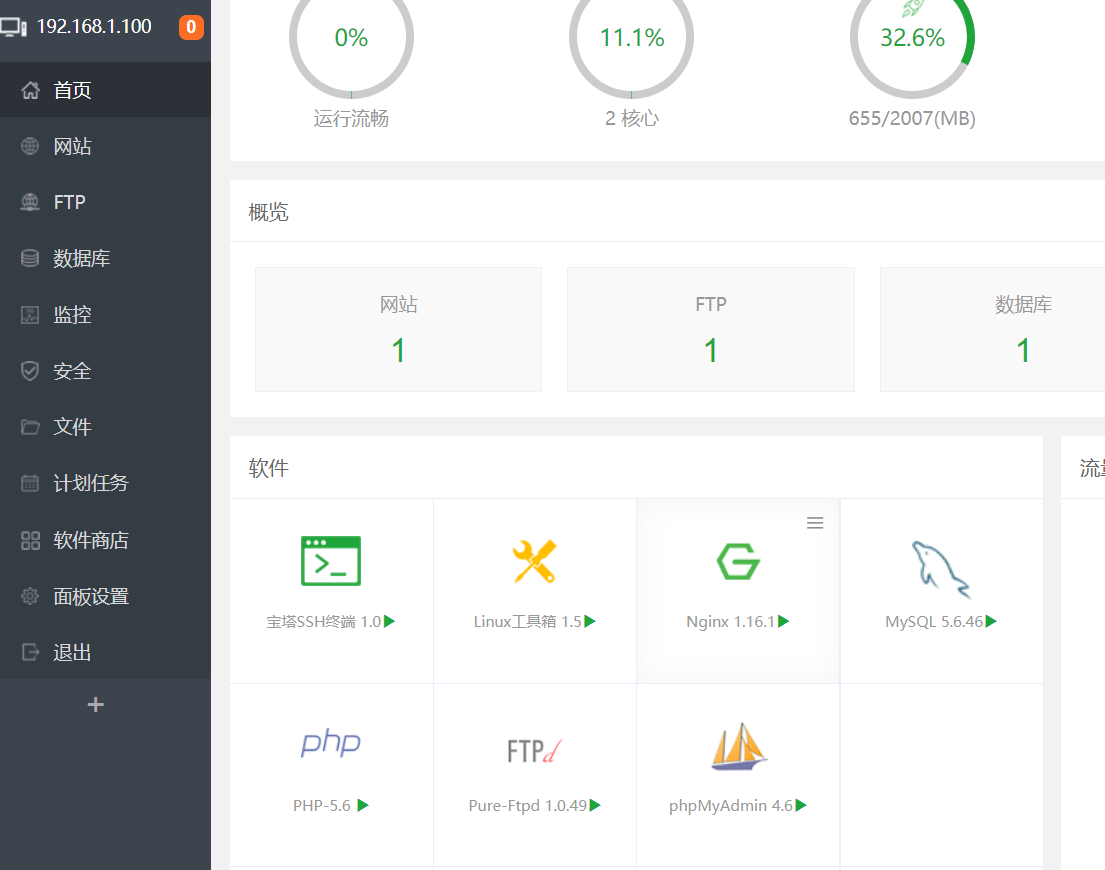Open the PHP logo icon

[331, 742]
